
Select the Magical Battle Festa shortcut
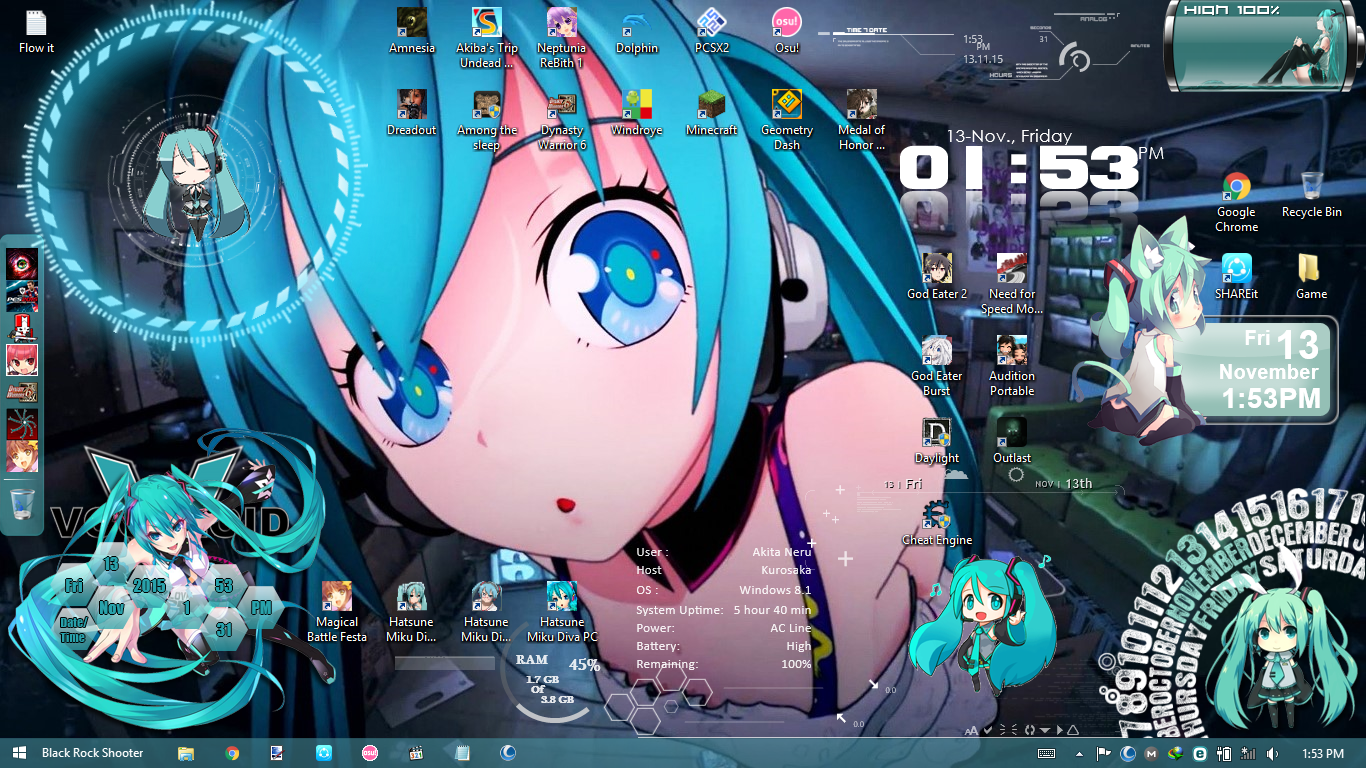pyautogui.click(x=337, y=612)
